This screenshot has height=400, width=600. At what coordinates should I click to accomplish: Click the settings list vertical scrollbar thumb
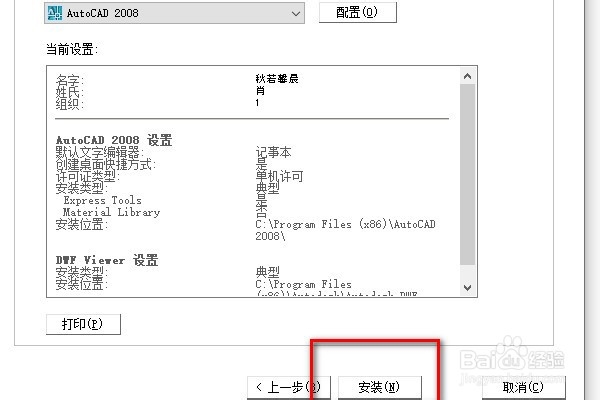(x=467, y=174)
